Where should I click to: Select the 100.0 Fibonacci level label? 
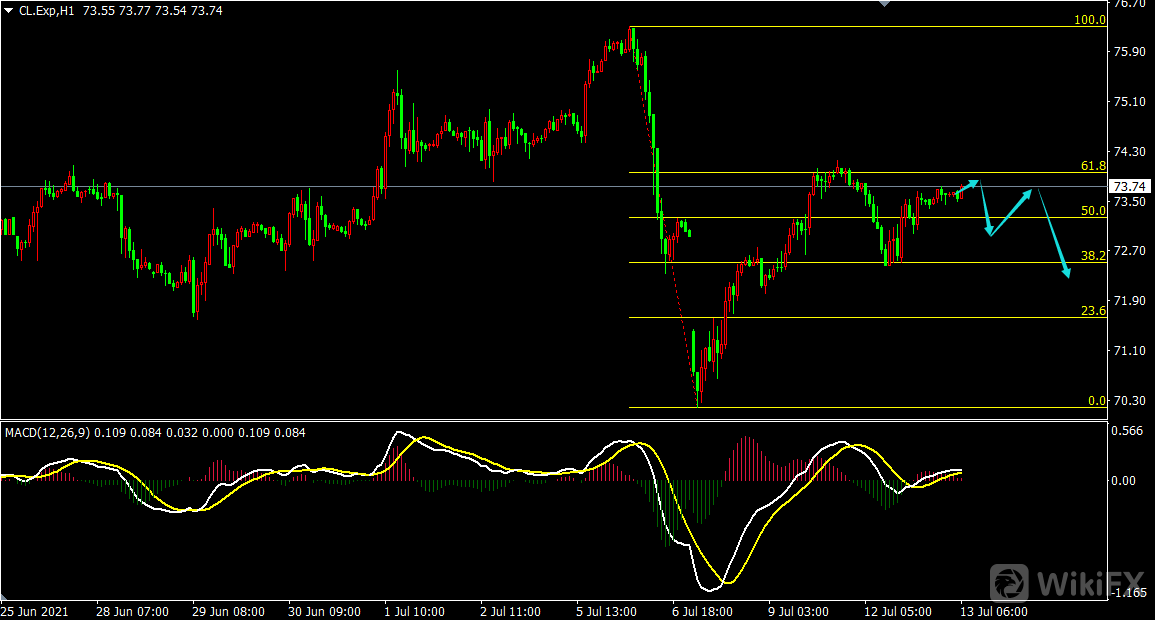click(1089, 20)
